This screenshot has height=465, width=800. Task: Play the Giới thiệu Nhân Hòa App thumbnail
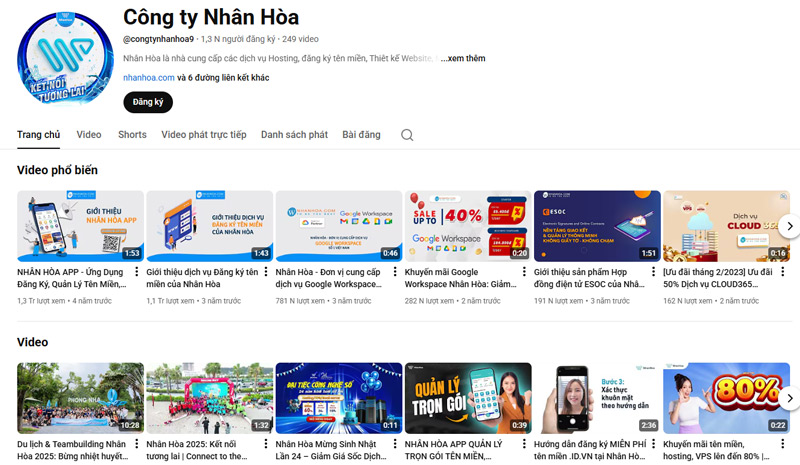click(80, 226)
